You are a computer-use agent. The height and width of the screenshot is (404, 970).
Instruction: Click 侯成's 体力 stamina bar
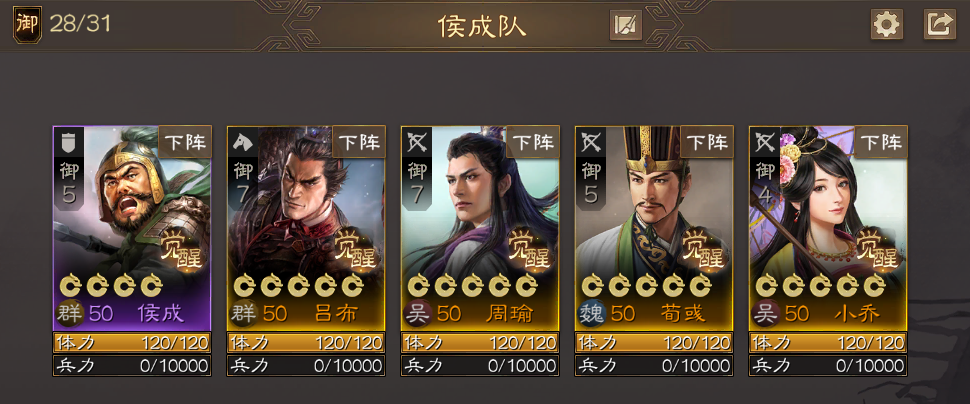[x=132, y=342]
